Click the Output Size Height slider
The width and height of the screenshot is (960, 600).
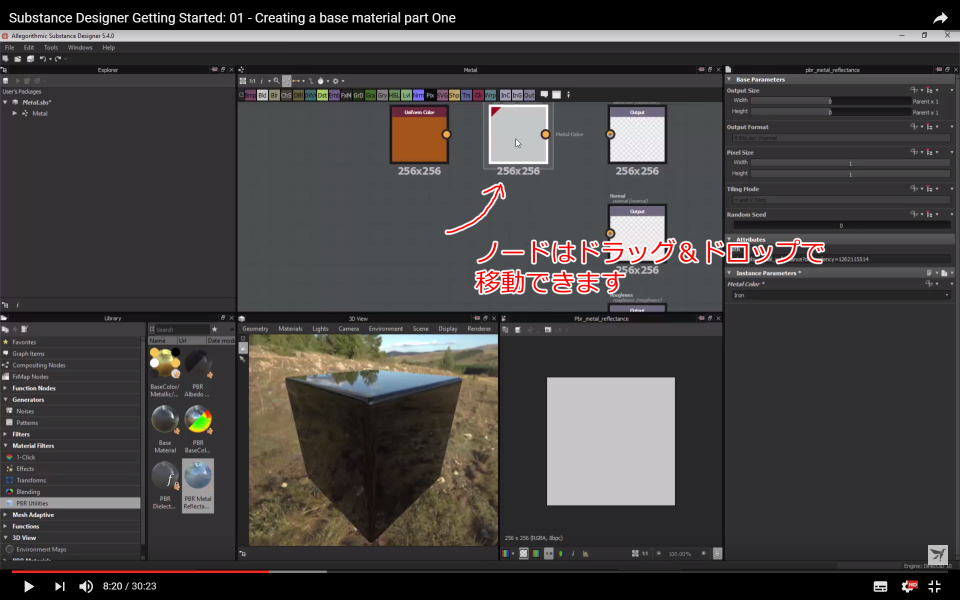click(x=831, y=112)
